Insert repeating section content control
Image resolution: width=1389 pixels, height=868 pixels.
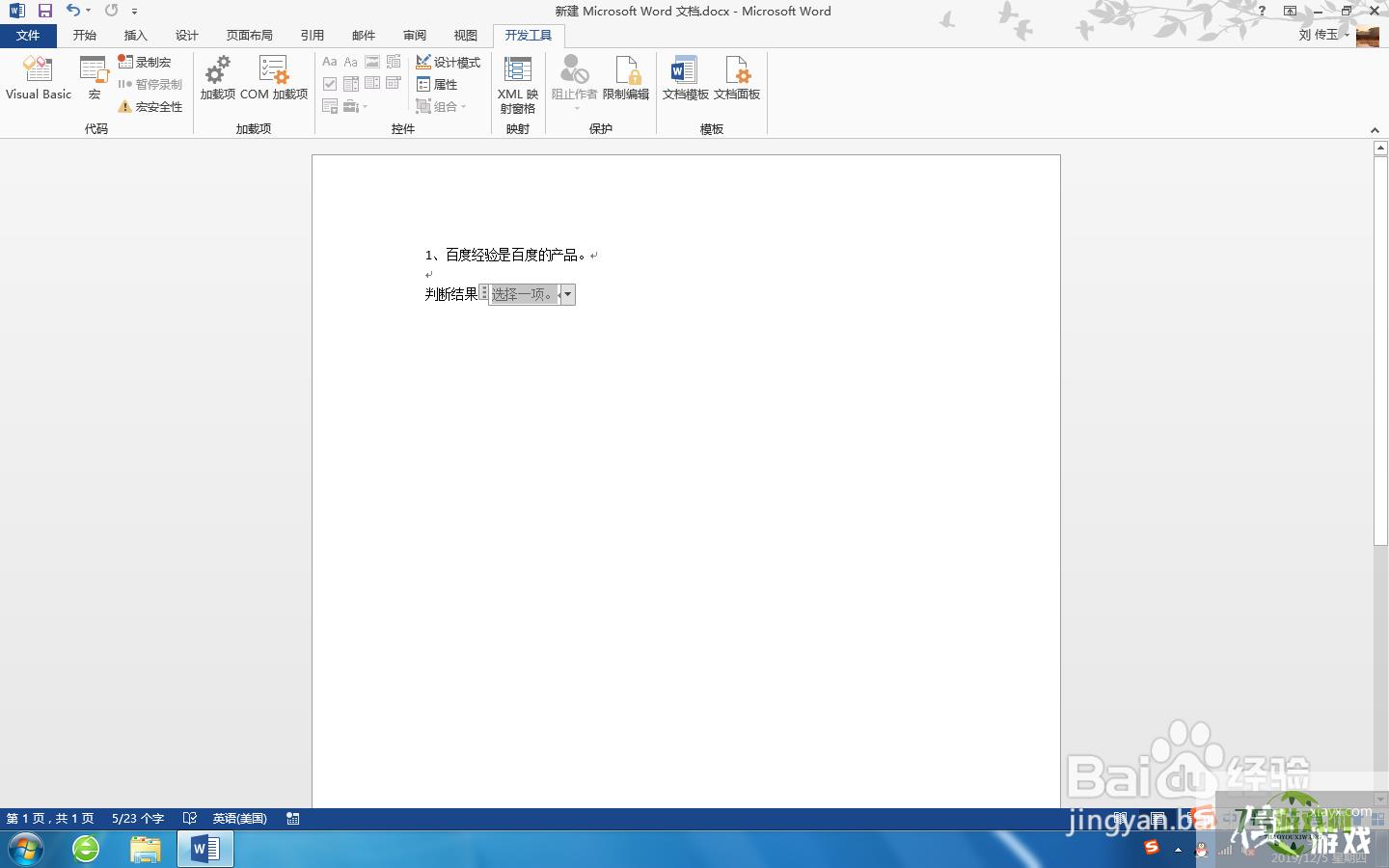click(330, 106)
